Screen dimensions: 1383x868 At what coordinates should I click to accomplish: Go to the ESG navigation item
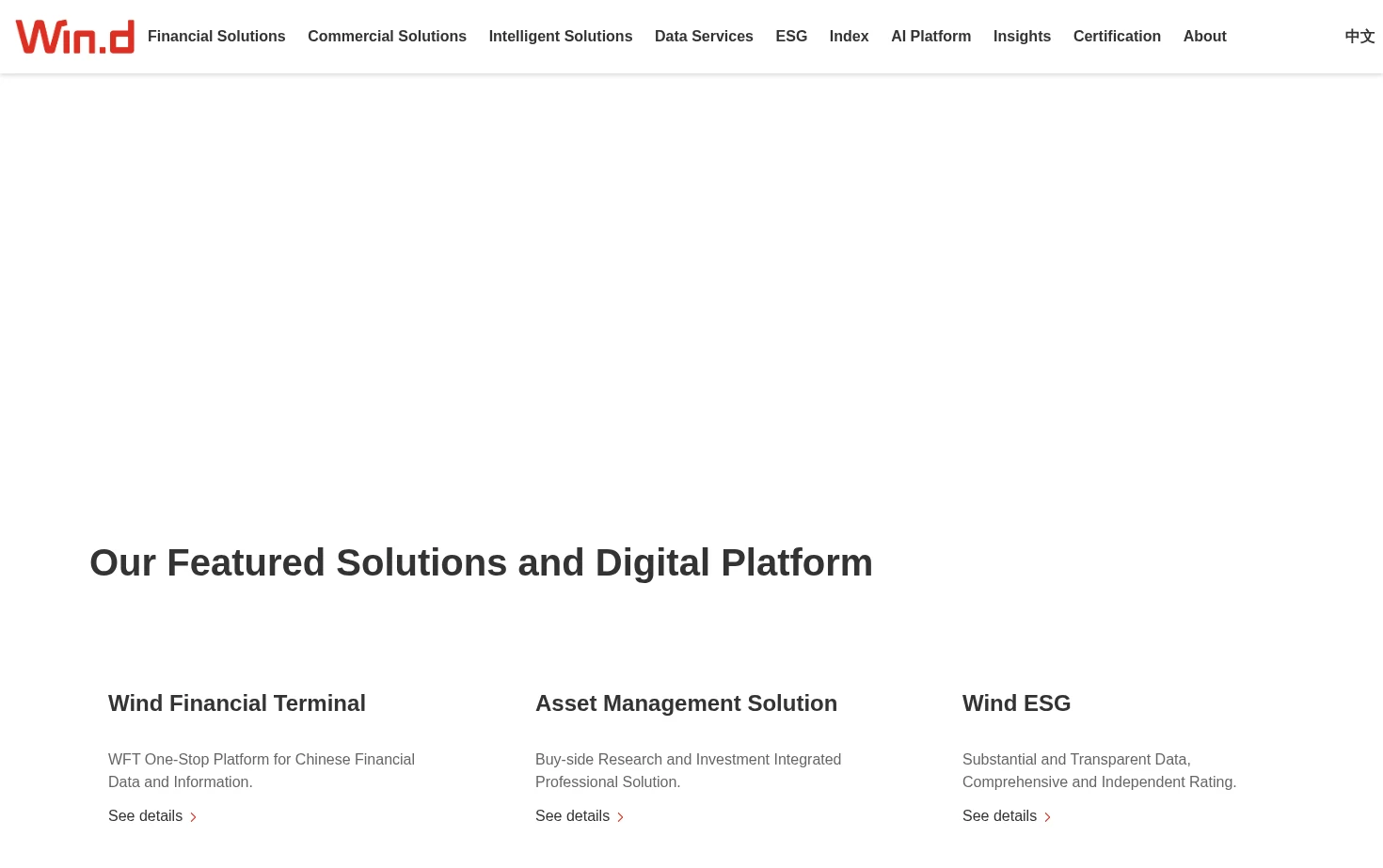791,36
